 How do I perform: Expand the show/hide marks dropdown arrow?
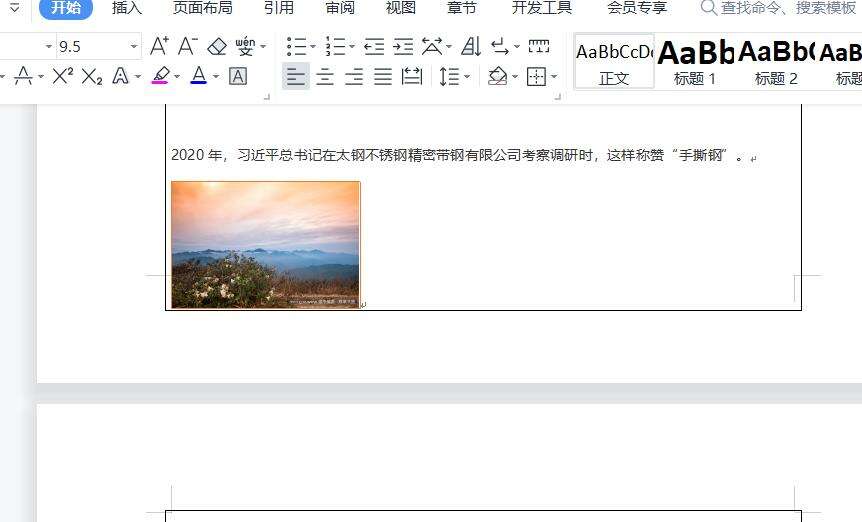point(517,47)
